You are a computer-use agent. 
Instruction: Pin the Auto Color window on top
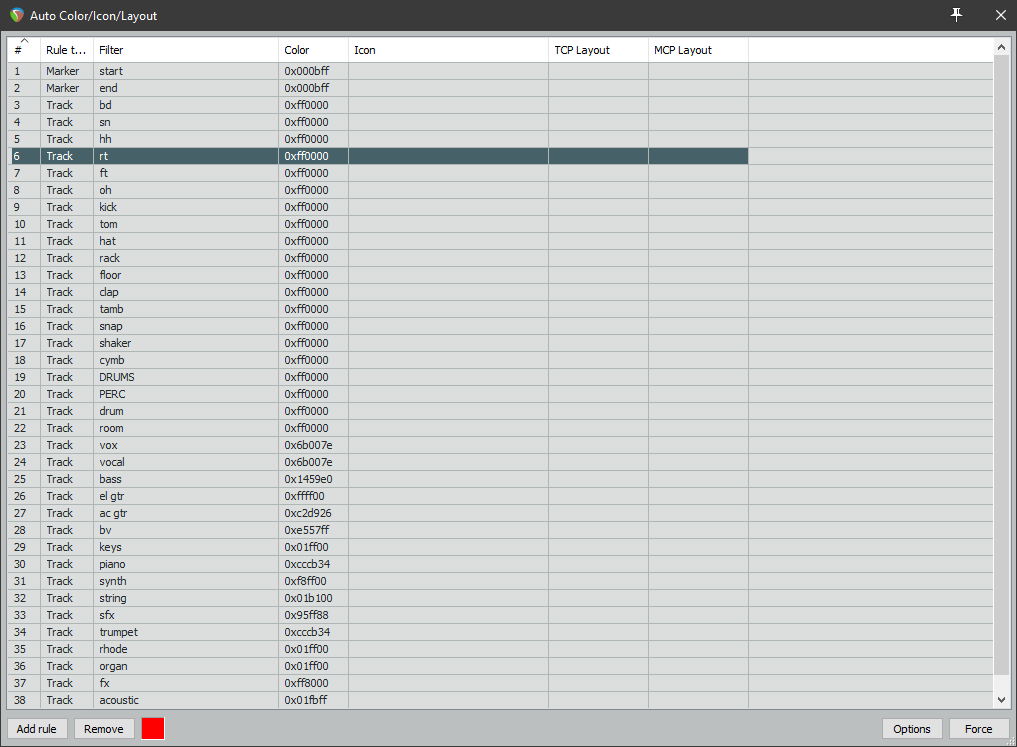957,15
